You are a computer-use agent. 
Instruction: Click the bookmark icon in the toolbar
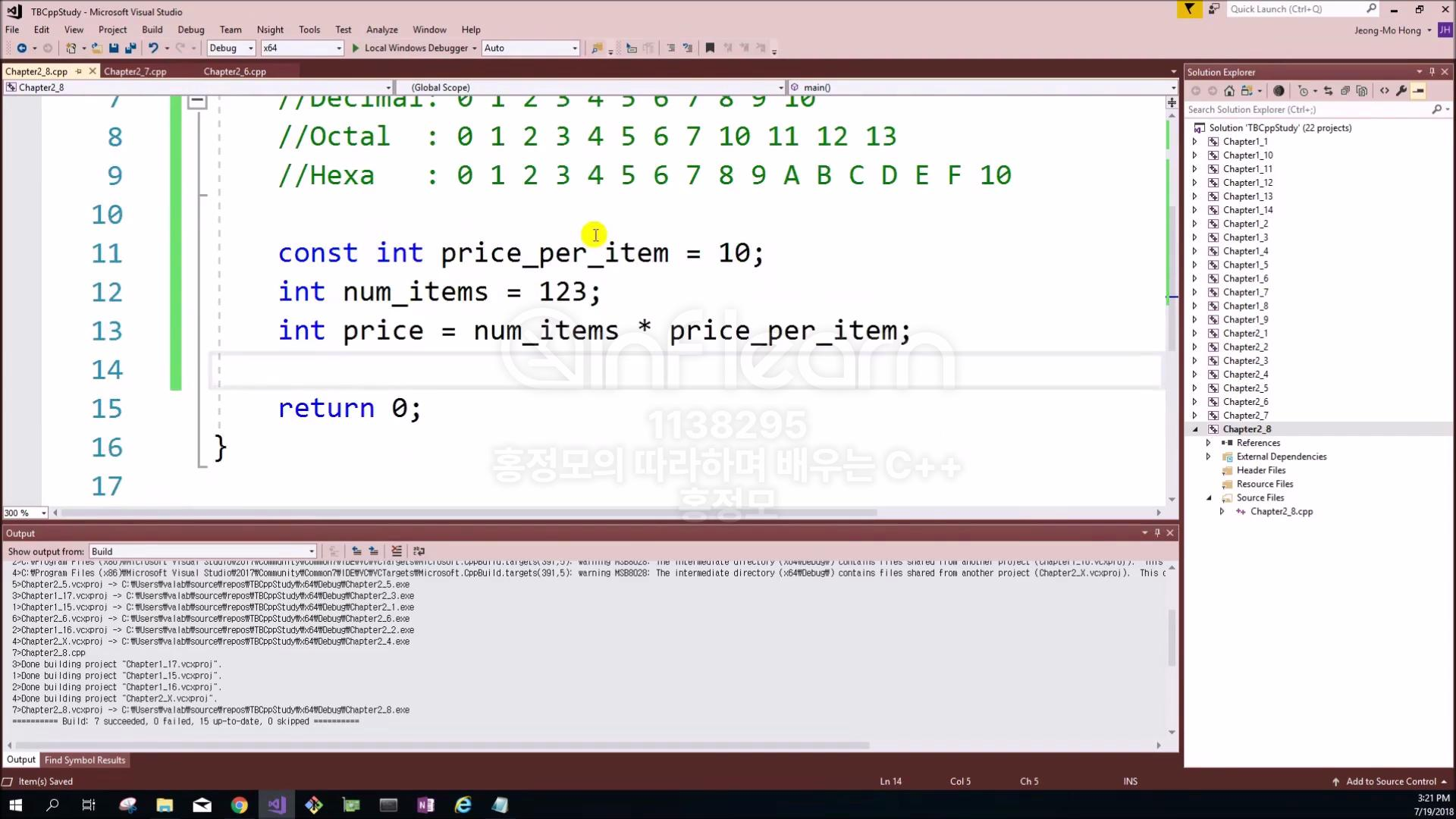coord(710,48)
